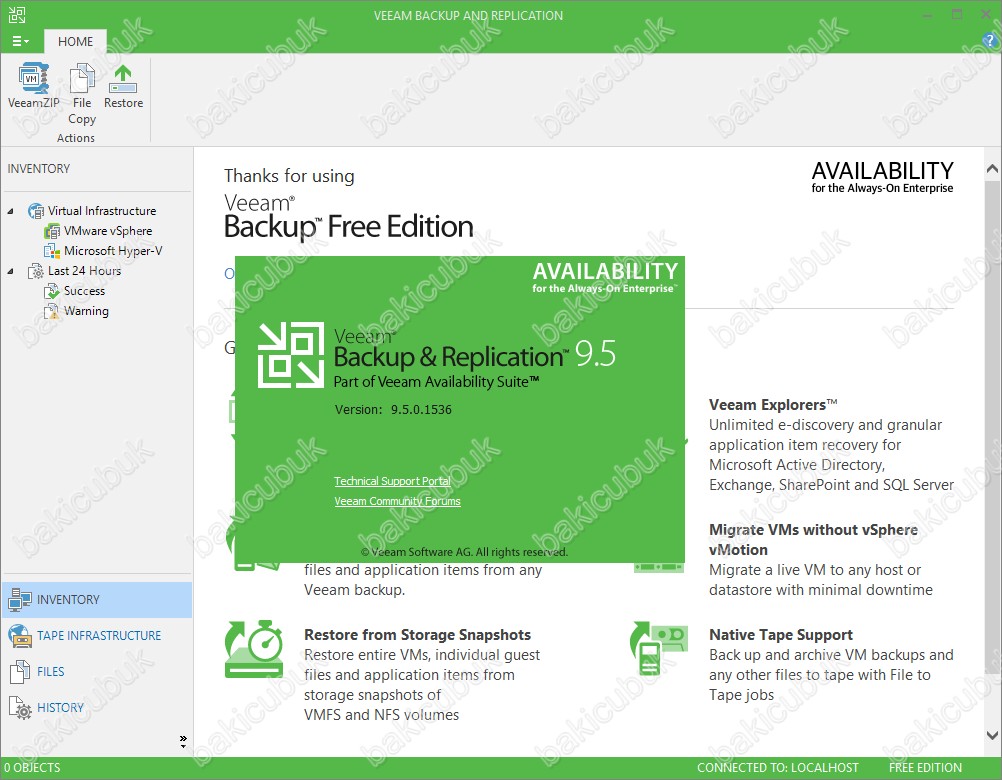Click the Tape Infrastructure icon

click(x=20, y=636)
